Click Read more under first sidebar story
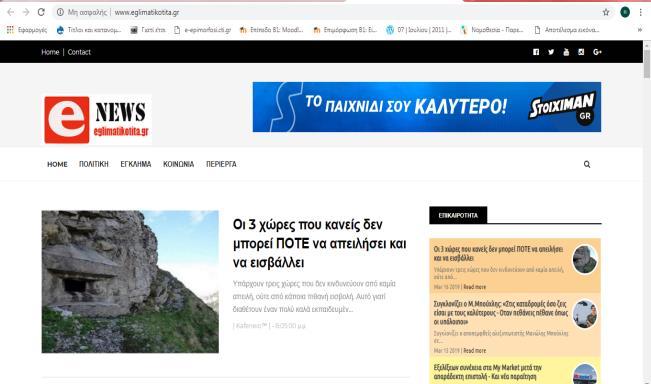The width and height of the screenshot is (651, 384). point(475,287)
